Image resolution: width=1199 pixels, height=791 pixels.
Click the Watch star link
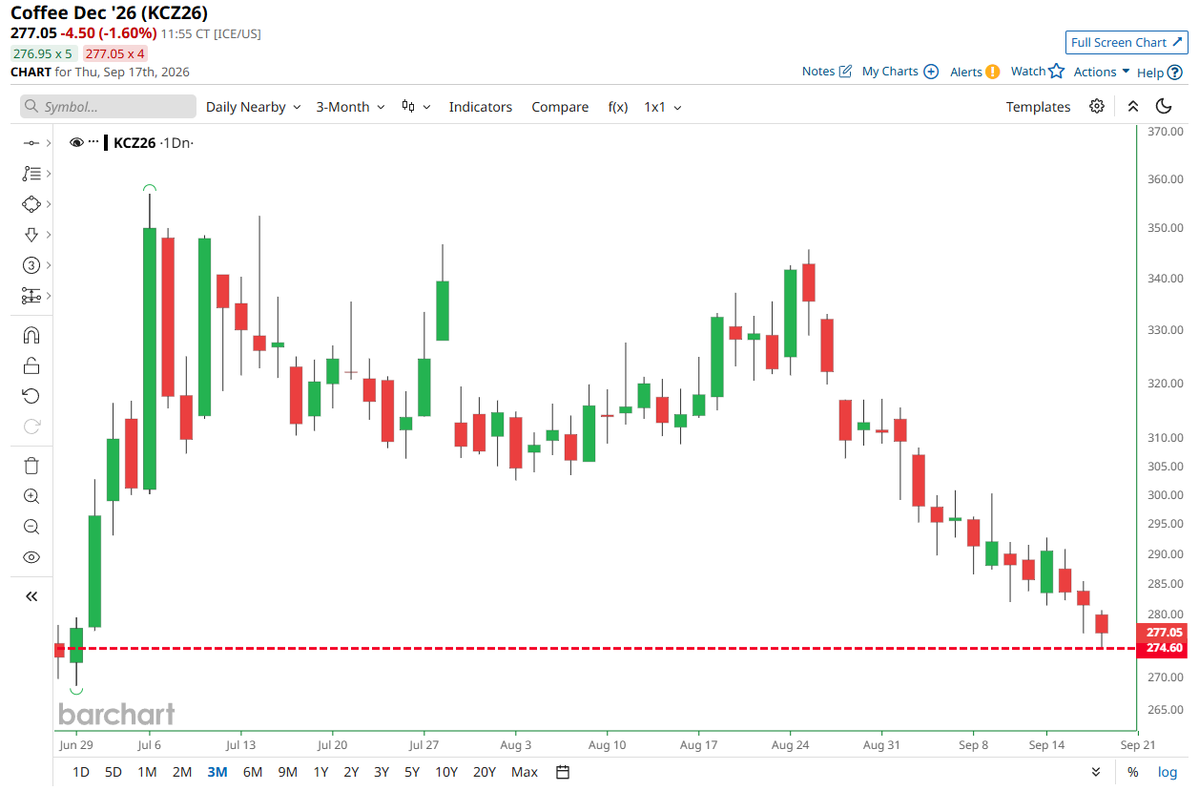click(1037, 71)
